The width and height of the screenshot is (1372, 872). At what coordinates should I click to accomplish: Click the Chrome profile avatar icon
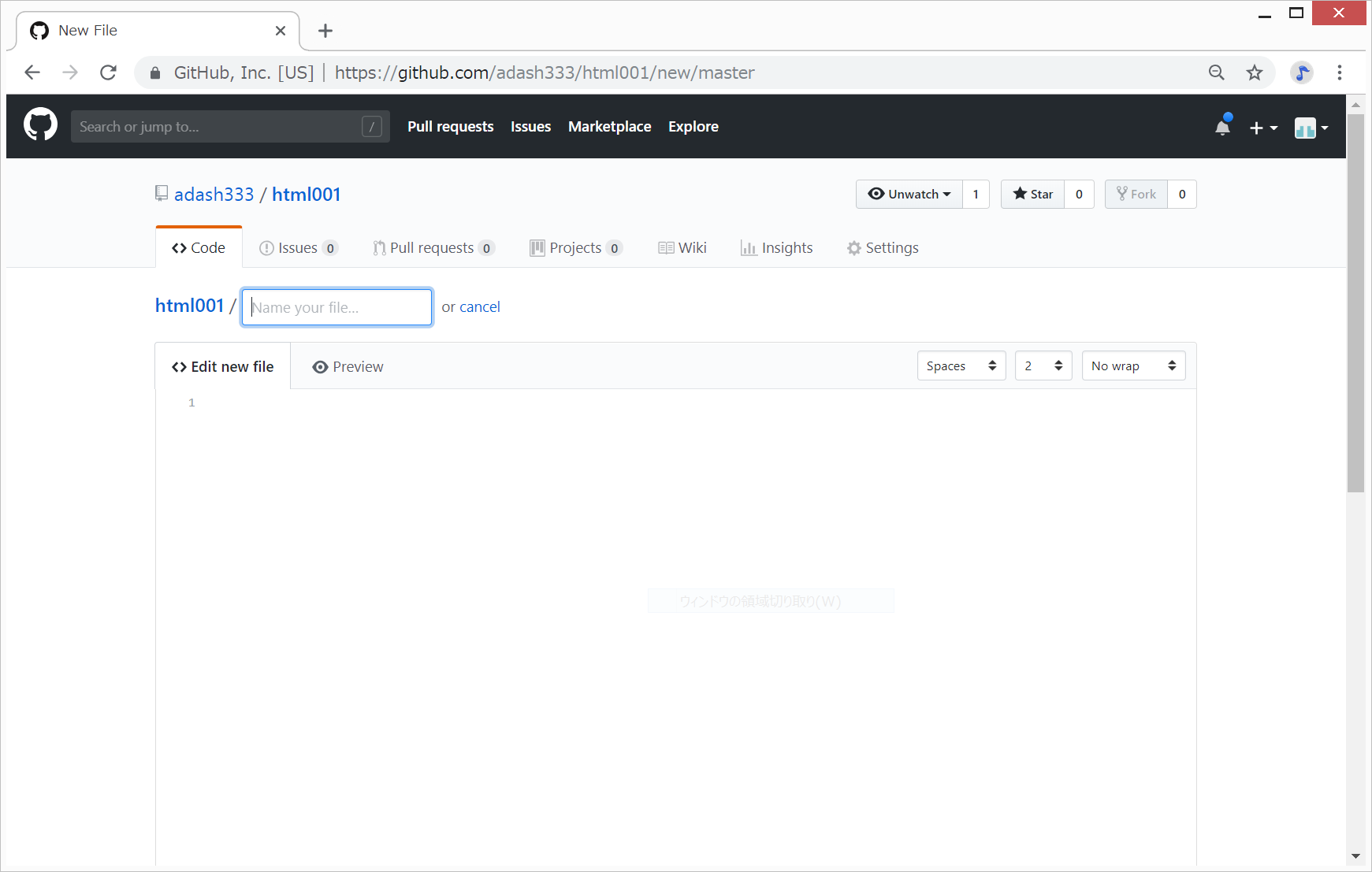(x=1302, y=72)
